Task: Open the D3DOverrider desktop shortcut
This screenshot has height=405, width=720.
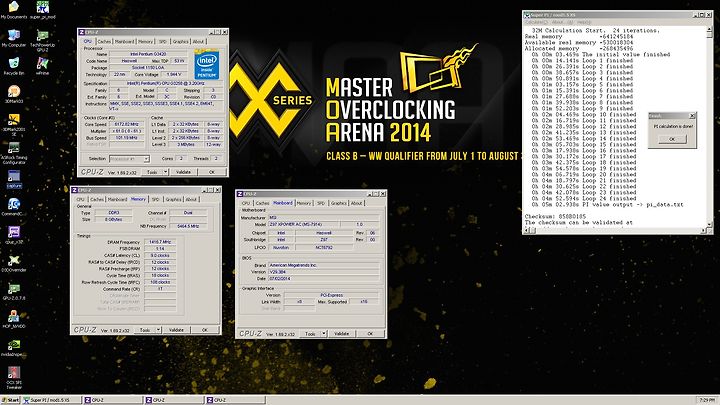Action: pyautogui.click(x=14, y=263)
